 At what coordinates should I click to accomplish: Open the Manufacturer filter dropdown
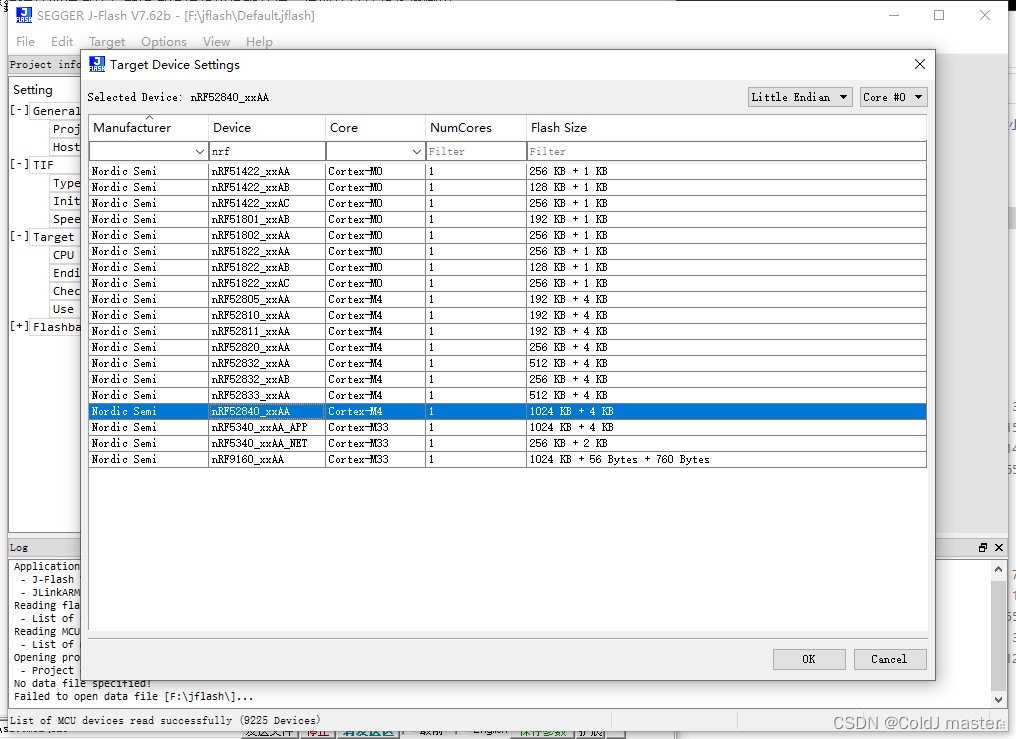(200, 152)
